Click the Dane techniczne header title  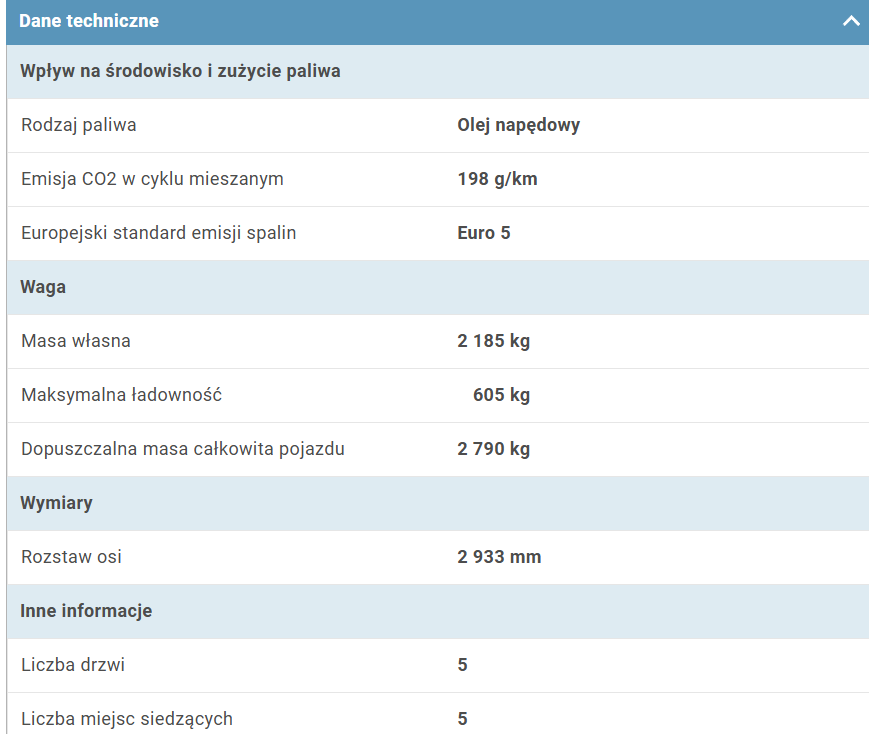point(89,21)
